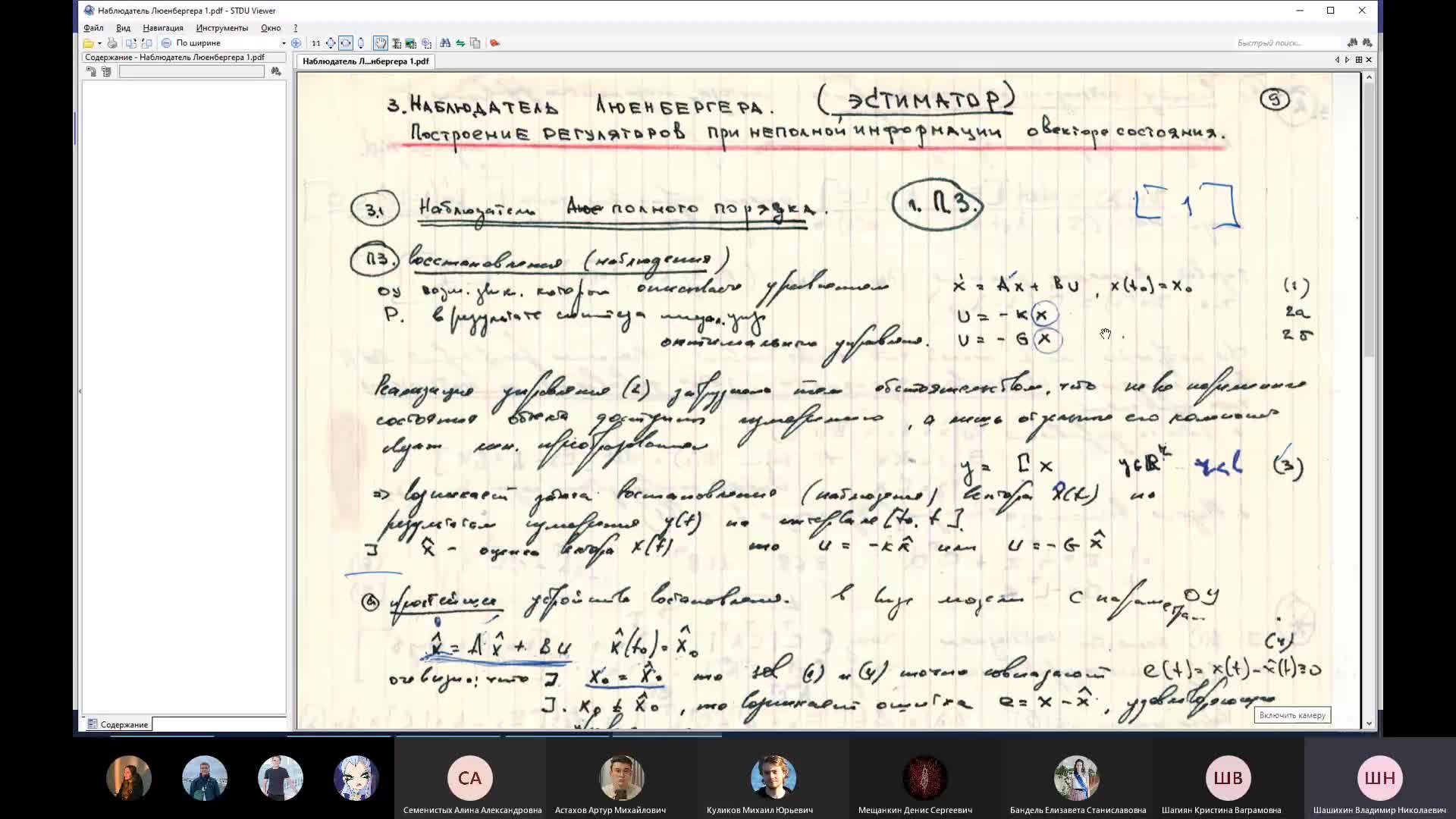The image size is (1456, 819).
Task: Select fit-height zoom icon
Action: 361,43
